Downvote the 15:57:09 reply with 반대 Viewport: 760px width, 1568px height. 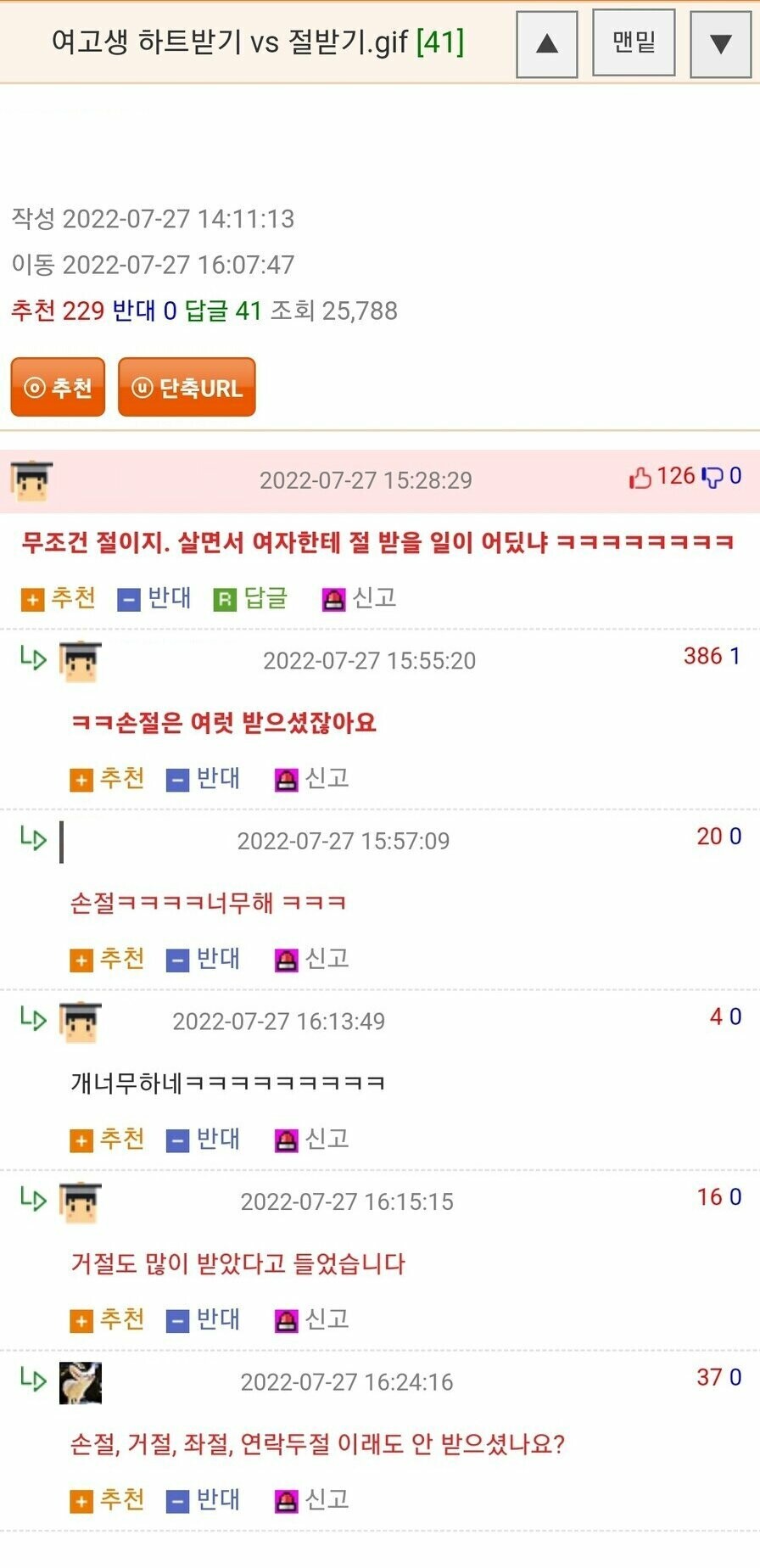203,959
